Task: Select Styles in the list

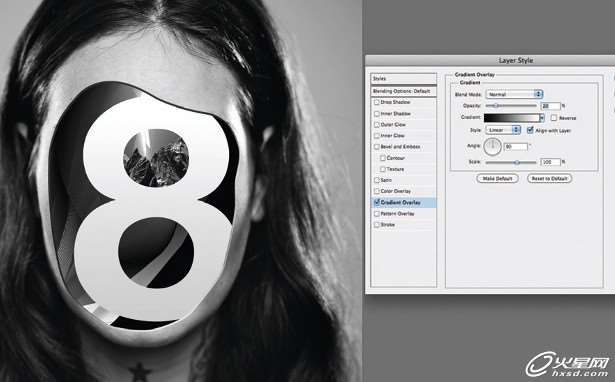Action: point(403,78)
